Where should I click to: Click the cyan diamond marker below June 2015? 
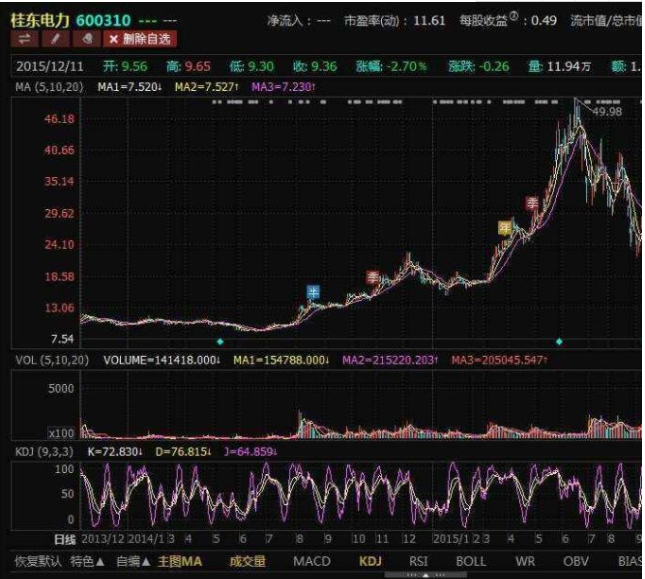tap(559, 342)
